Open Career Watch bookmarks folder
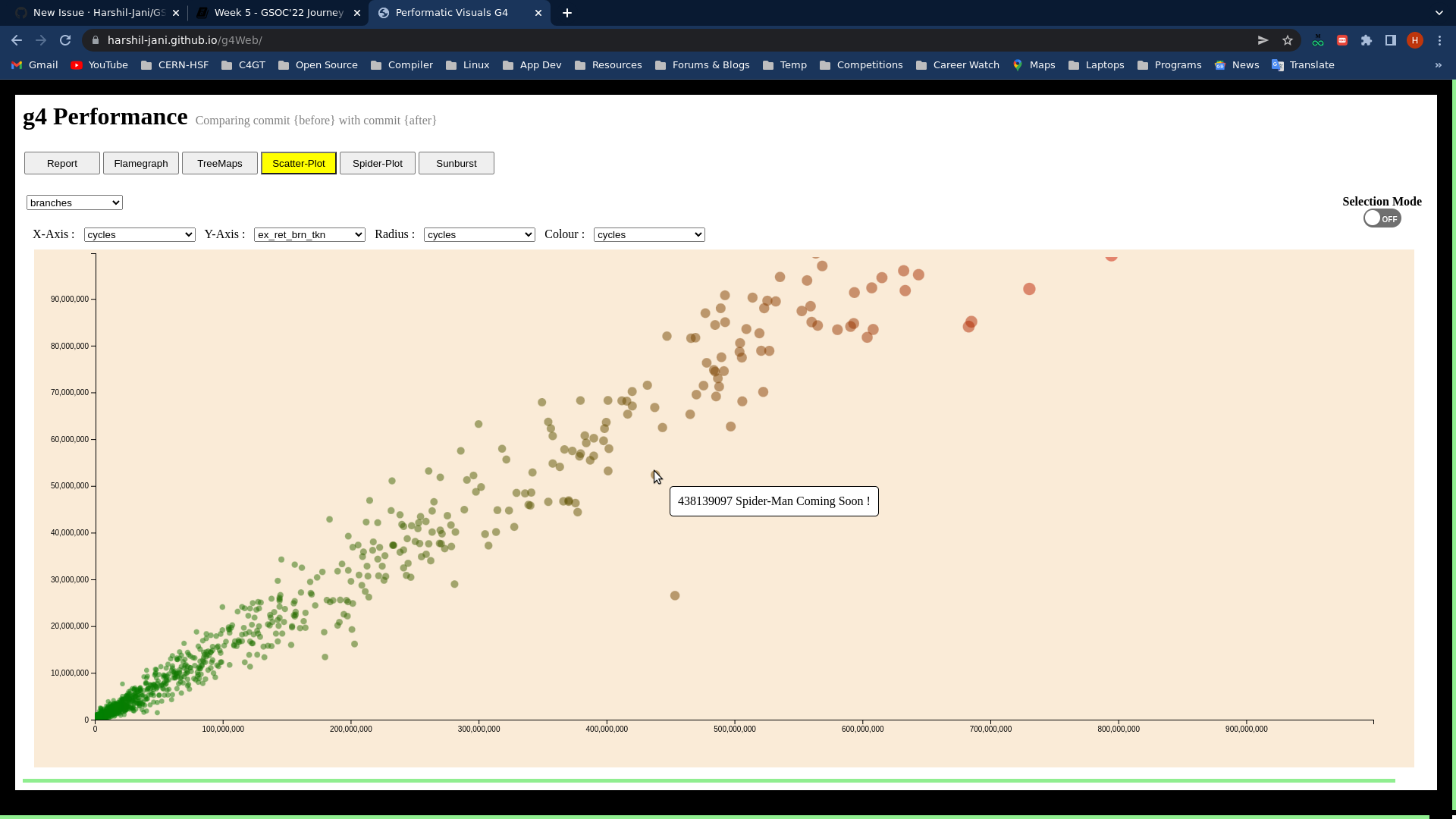 tap(958, 65)
